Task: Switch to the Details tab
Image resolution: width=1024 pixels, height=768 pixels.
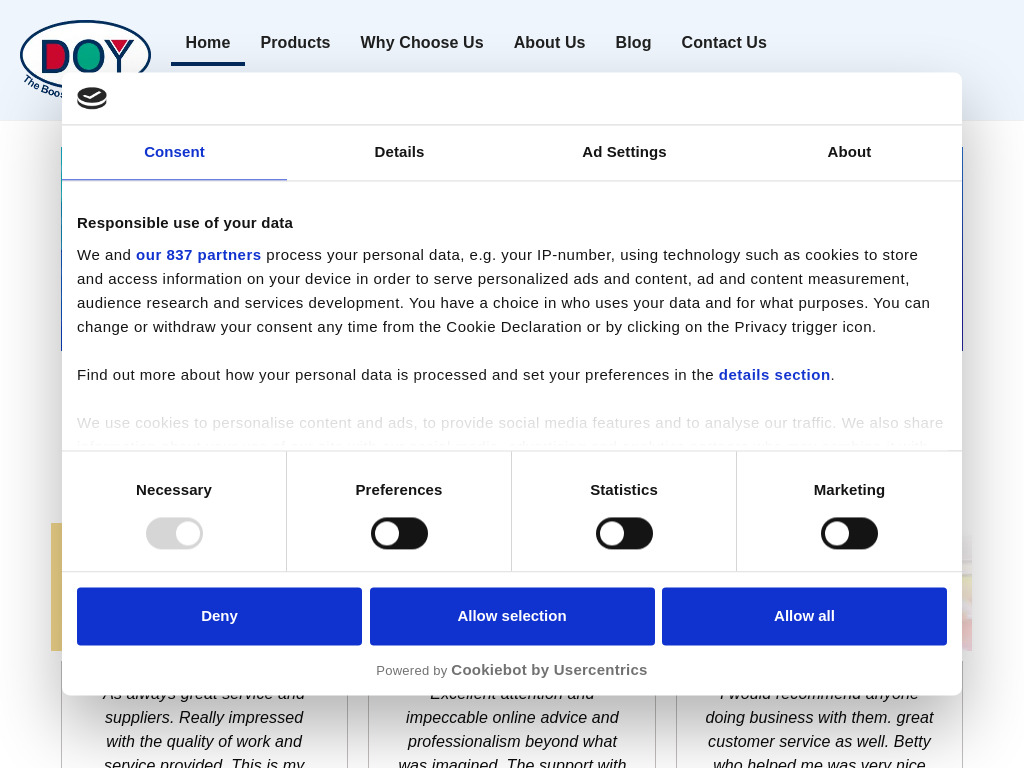Action: click(x=399, y=152)
